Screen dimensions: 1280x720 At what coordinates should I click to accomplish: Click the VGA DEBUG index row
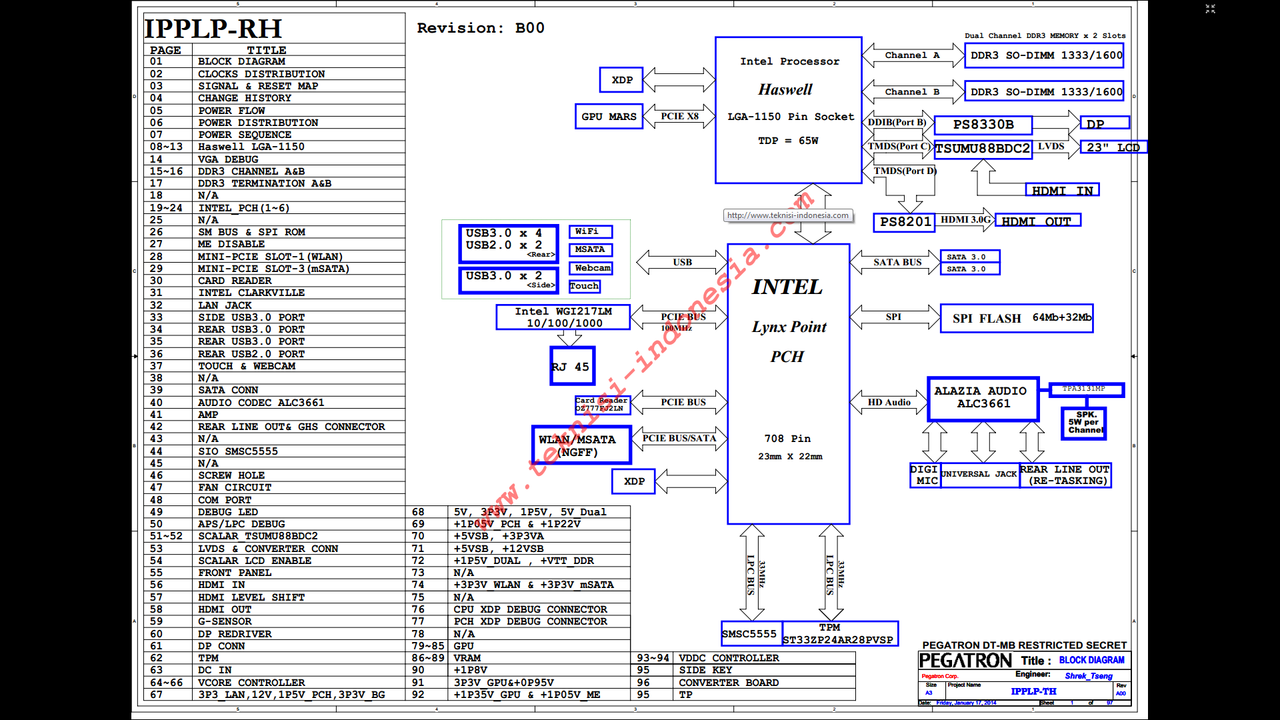(275, 159)
